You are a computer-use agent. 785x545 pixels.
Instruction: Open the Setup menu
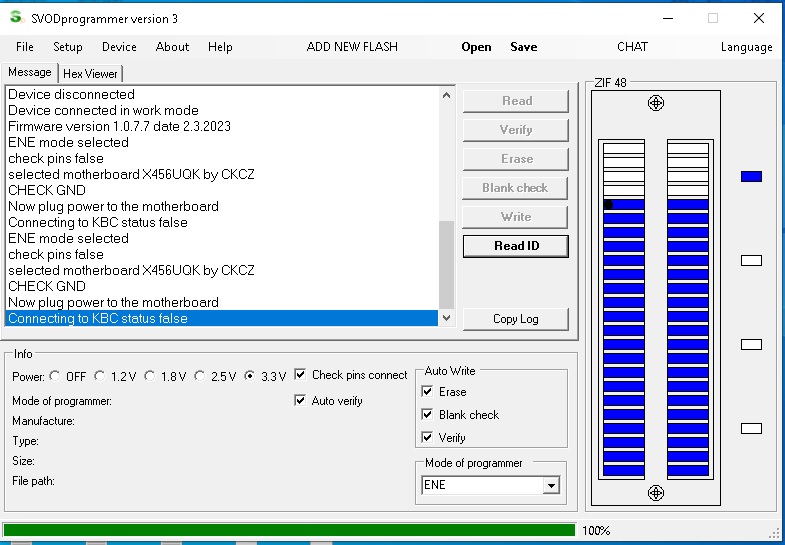point(68,47)
